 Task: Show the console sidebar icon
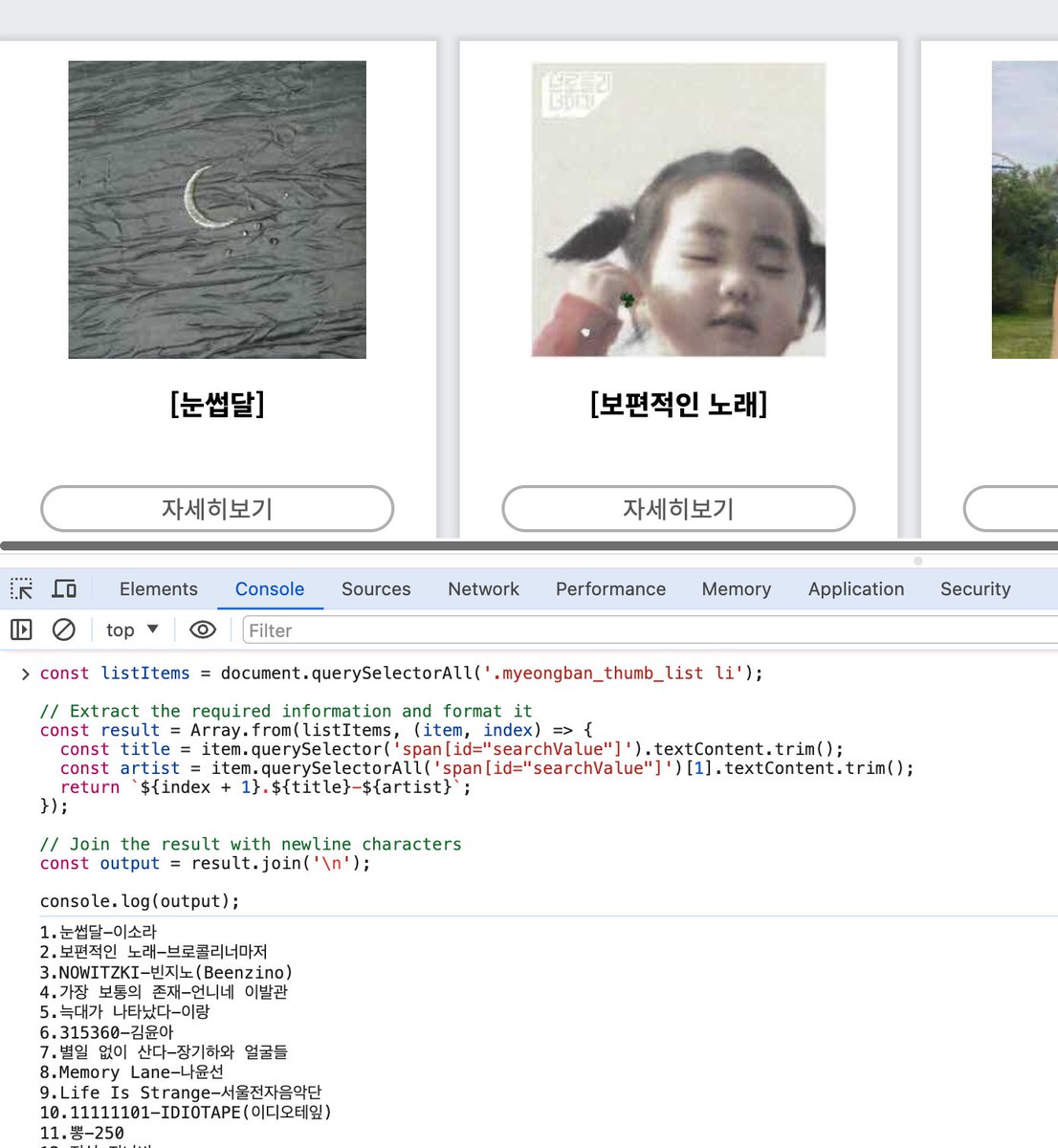click(21, 629)
